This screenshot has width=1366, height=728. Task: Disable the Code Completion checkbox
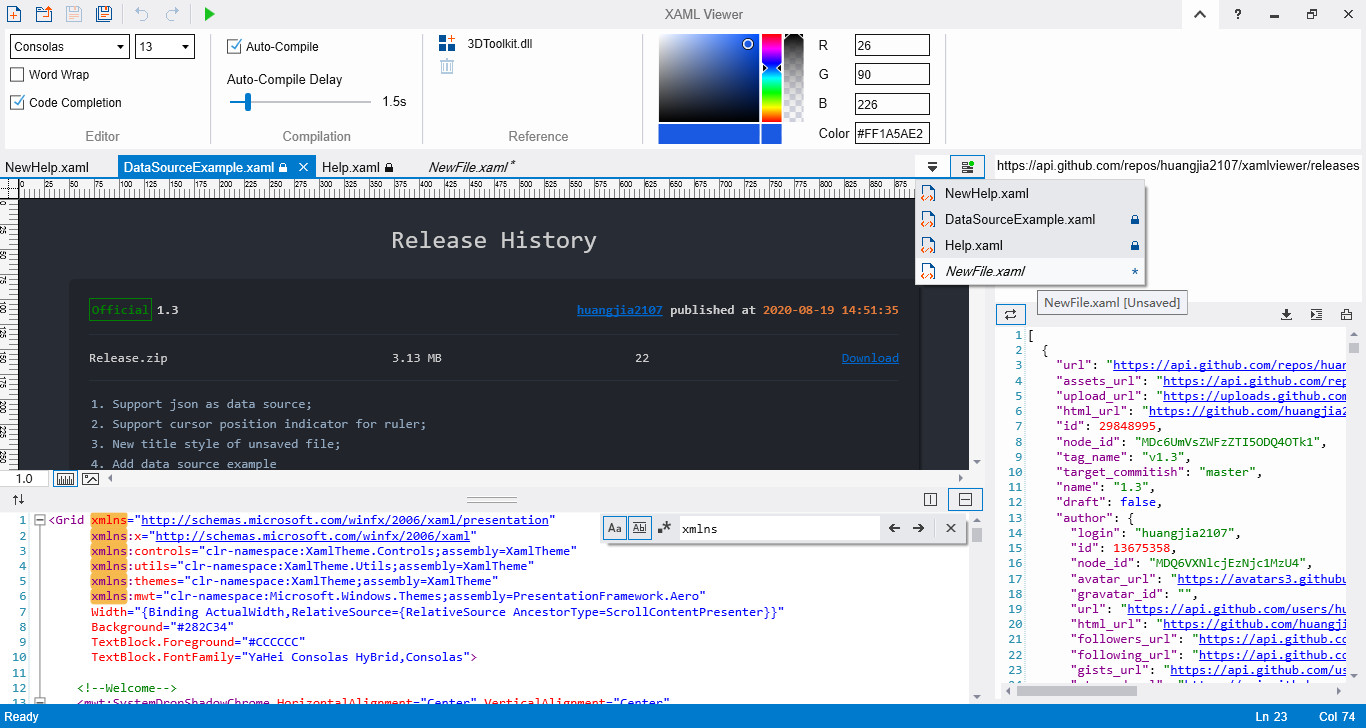18,103
